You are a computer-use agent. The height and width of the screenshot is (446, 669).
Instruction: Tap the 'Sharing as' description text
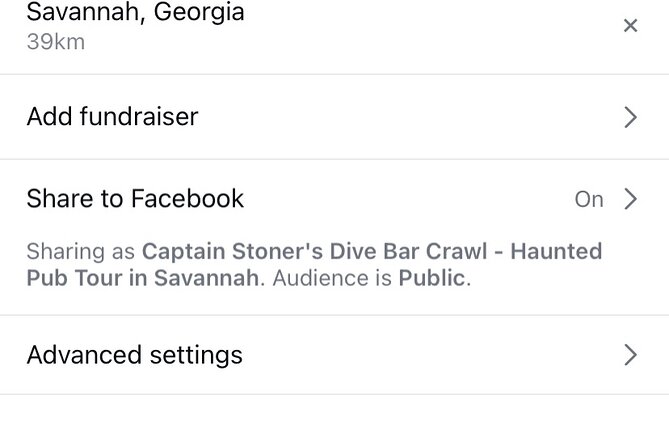(82, 251)
